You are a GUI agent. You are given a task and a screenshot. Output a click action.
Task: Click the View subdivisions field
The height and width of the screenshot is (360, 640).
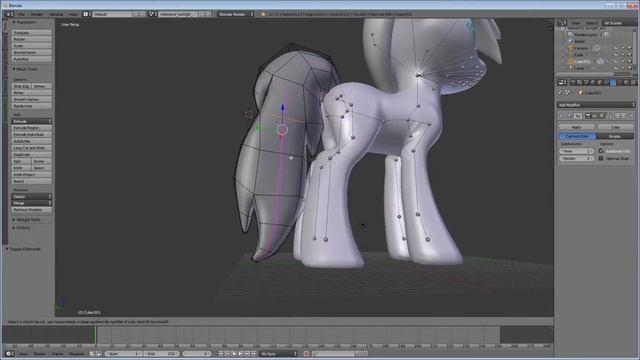click(576, 151)
